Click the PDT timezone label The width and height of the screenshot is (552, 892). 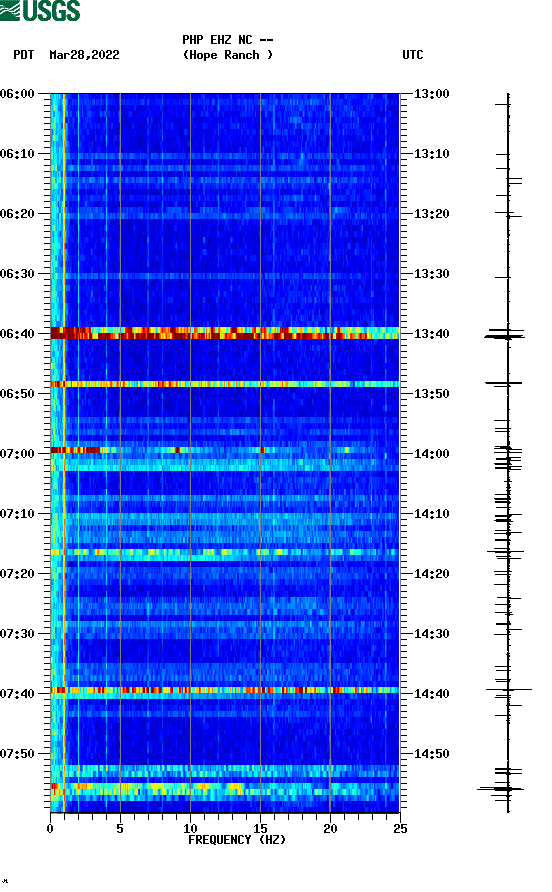tap(23, 55)
